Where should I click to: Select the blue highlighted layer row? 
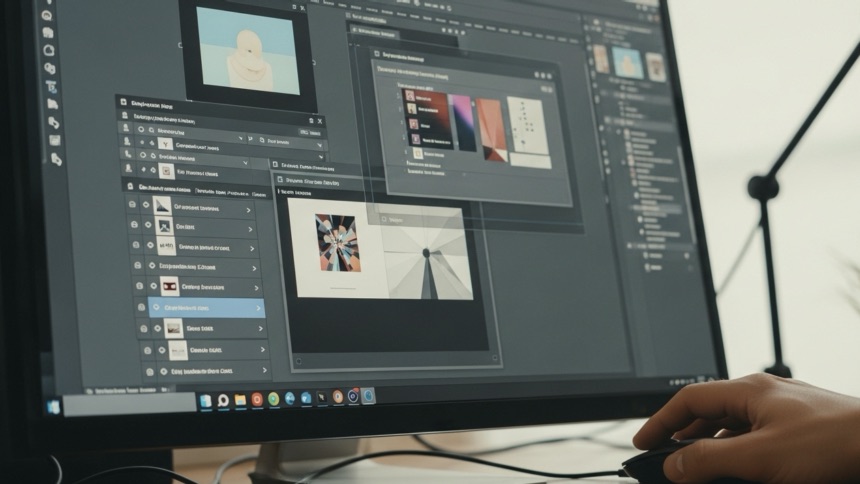click(x=207, y=308)
